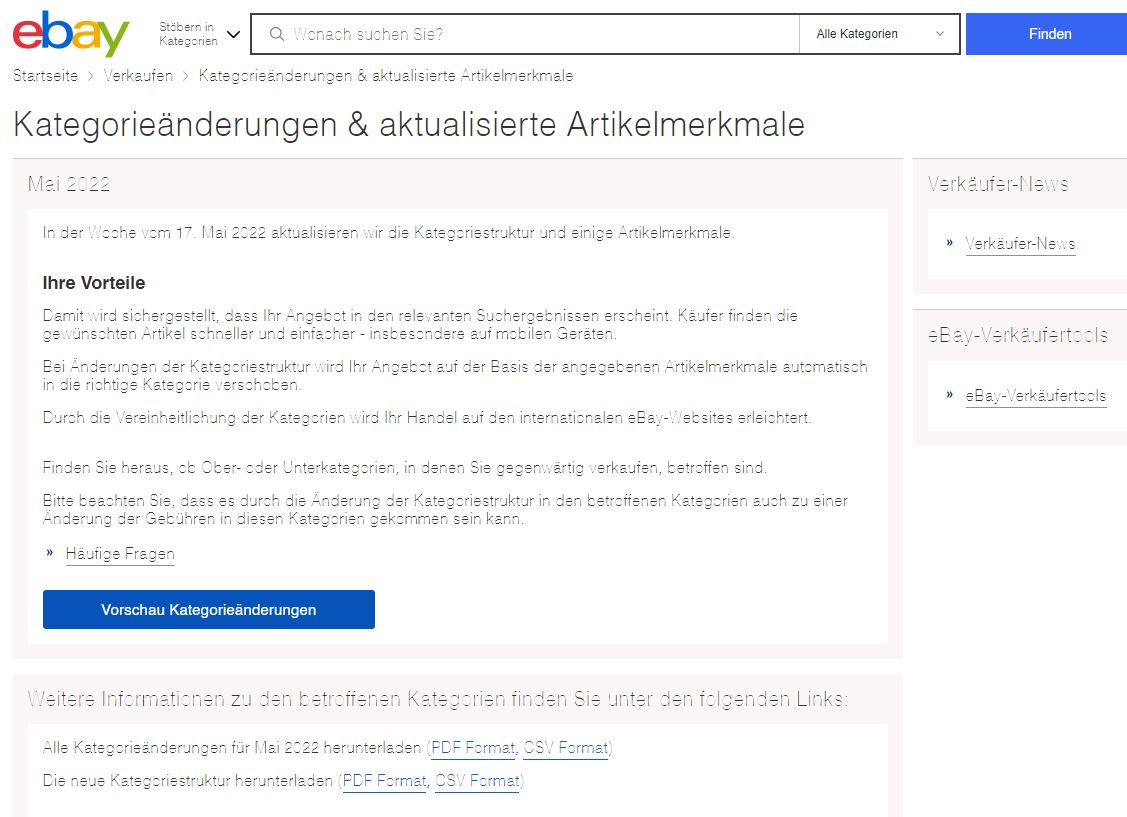
Task: Click the Verkäufer-News sidebar heading
Action: point(998,184)
